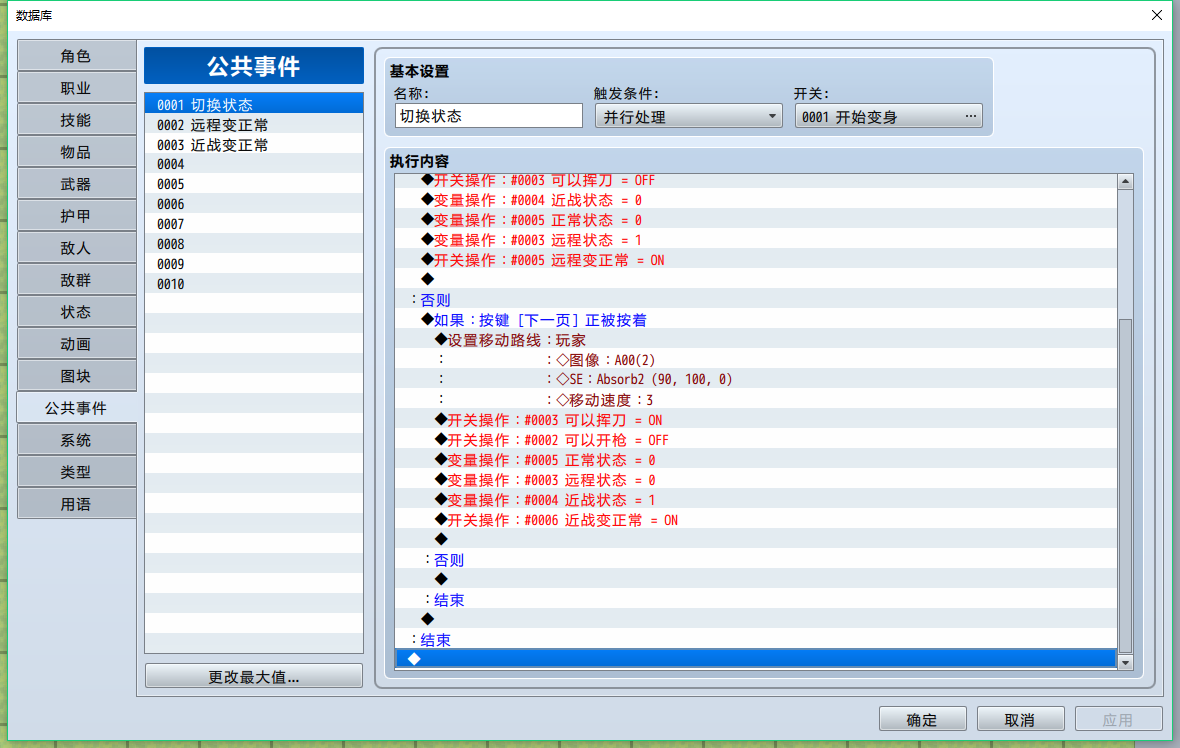Confirm with the 确定 button

coord(922,719)
